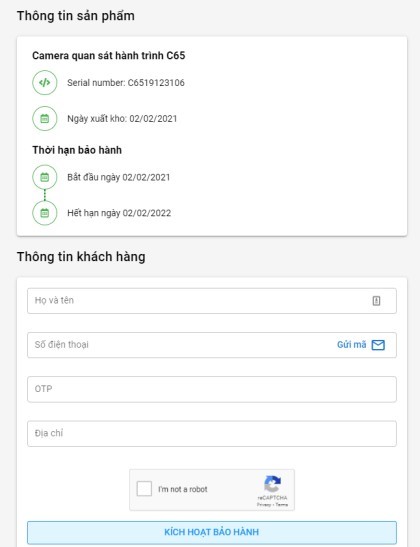Open the reCAPTCHA Terms link
Screen dimensions: 420x547
(282, 504)
